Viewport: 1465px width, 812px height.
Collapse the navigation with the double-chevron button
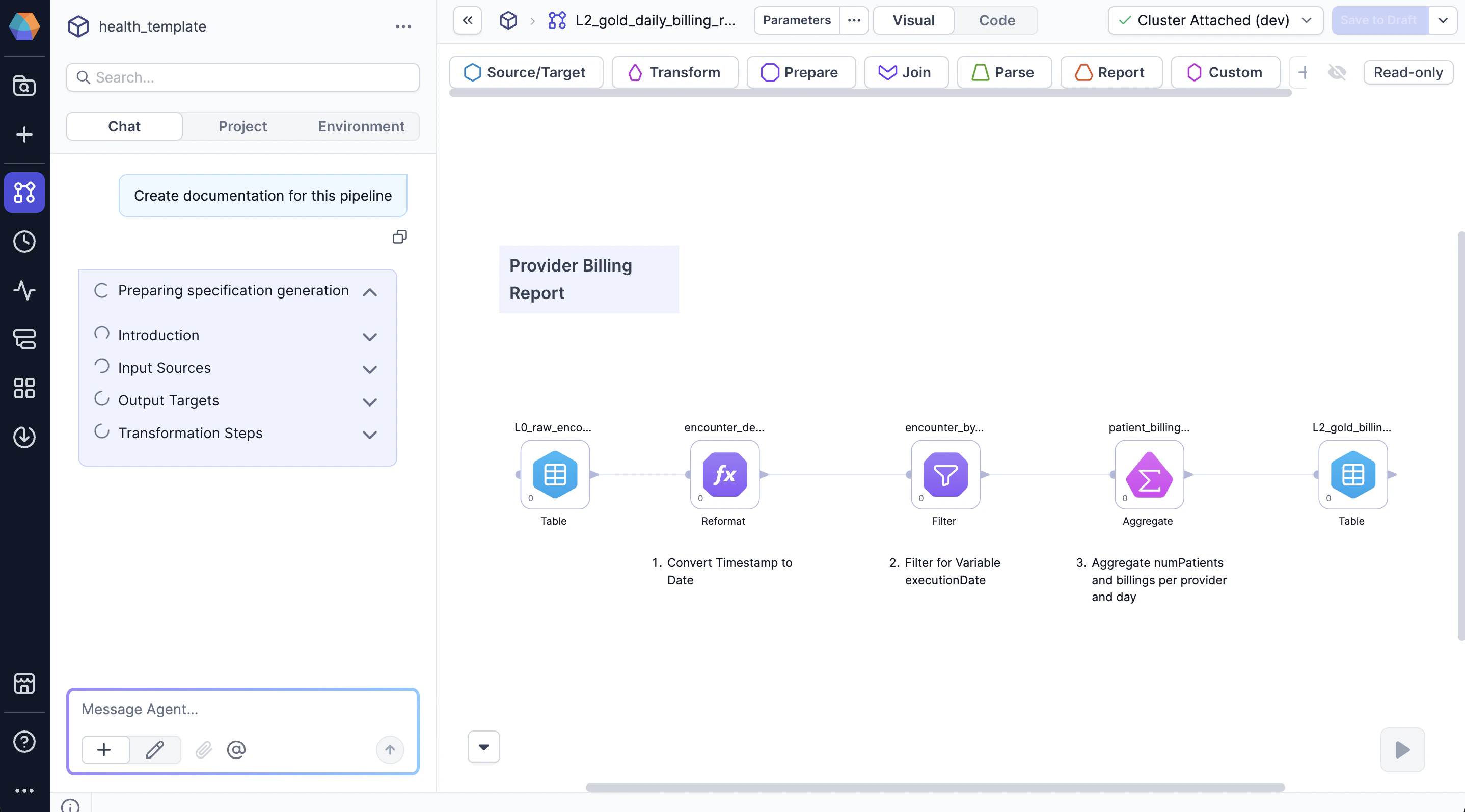coord(467,20)
